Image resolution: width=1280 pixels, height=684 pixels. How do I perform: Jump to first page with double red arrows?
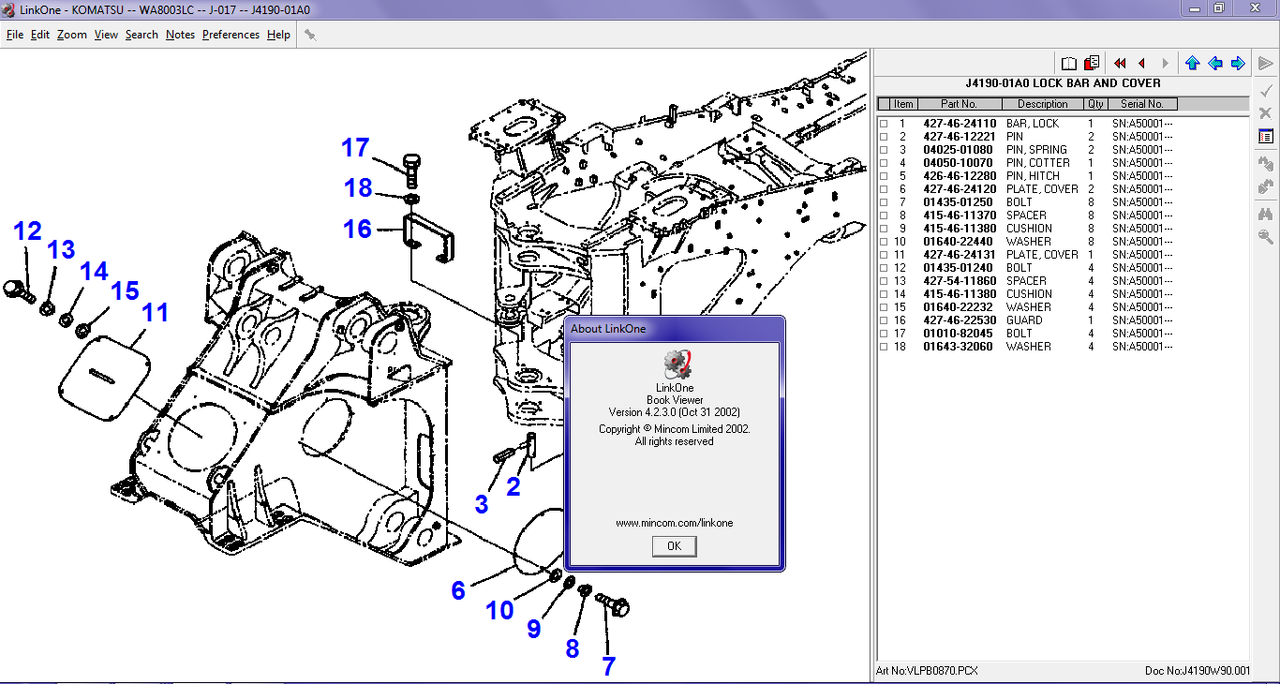coord(1121,63)
